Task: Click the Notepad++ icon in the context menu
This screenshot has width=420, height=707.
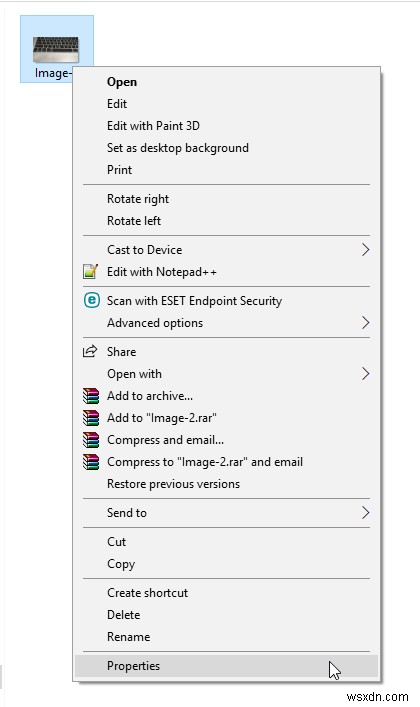Action: [x=91, y=272]
